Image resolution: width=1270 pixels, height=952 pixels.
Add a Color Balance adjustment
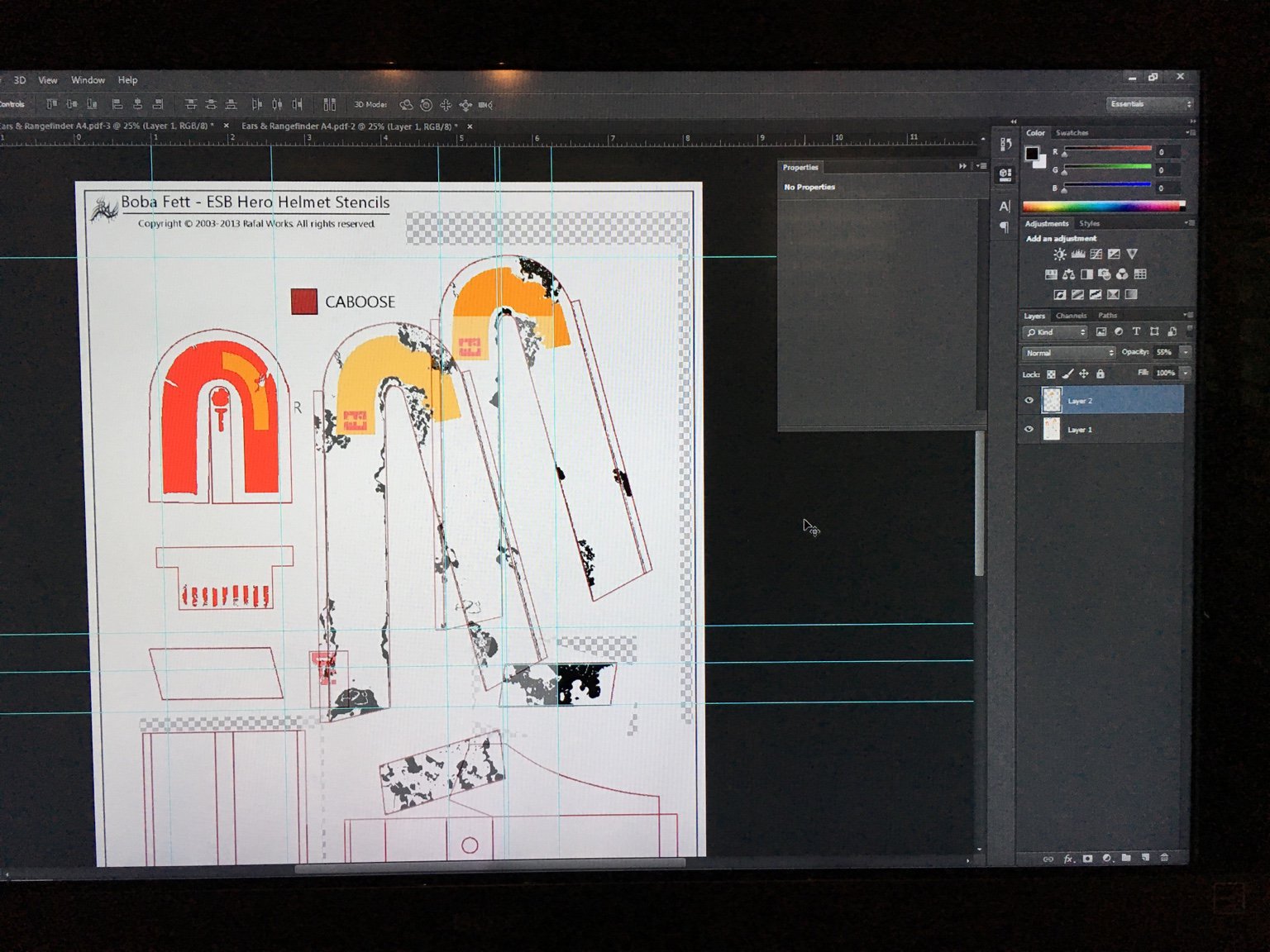pos(1069,274)
